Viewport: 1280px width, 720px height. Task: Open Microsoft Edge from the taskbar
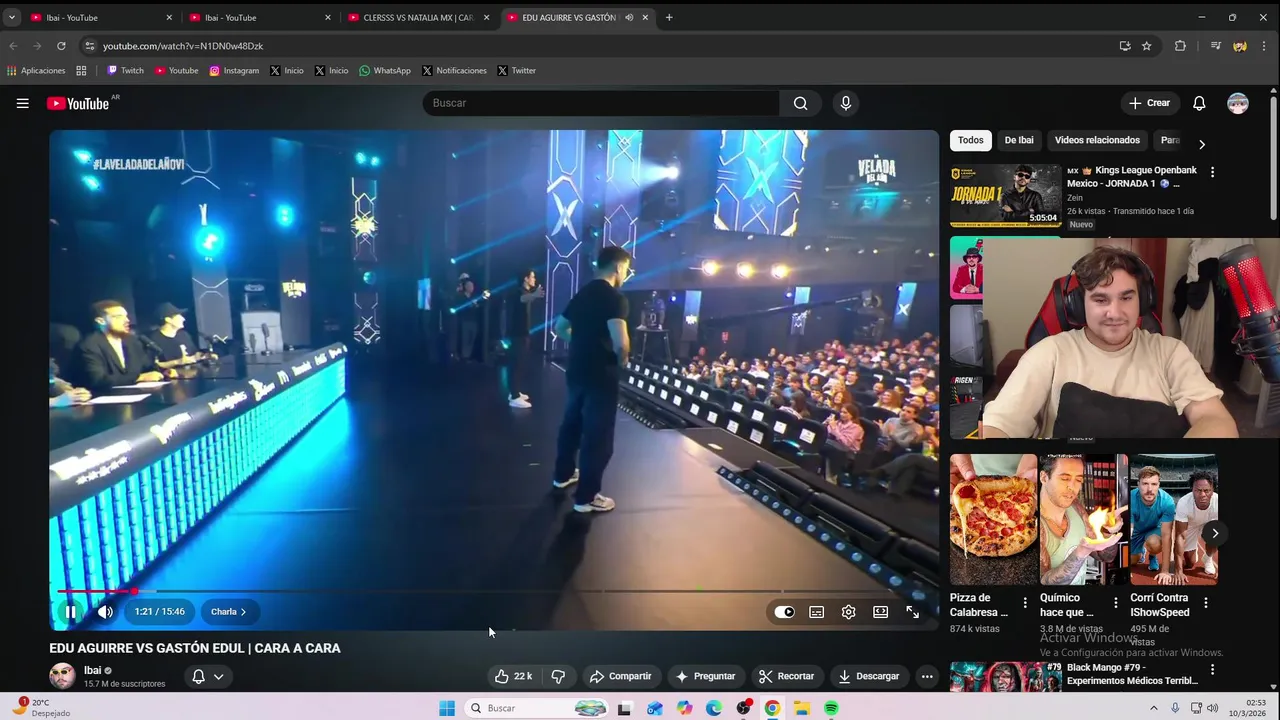[713, 708]
